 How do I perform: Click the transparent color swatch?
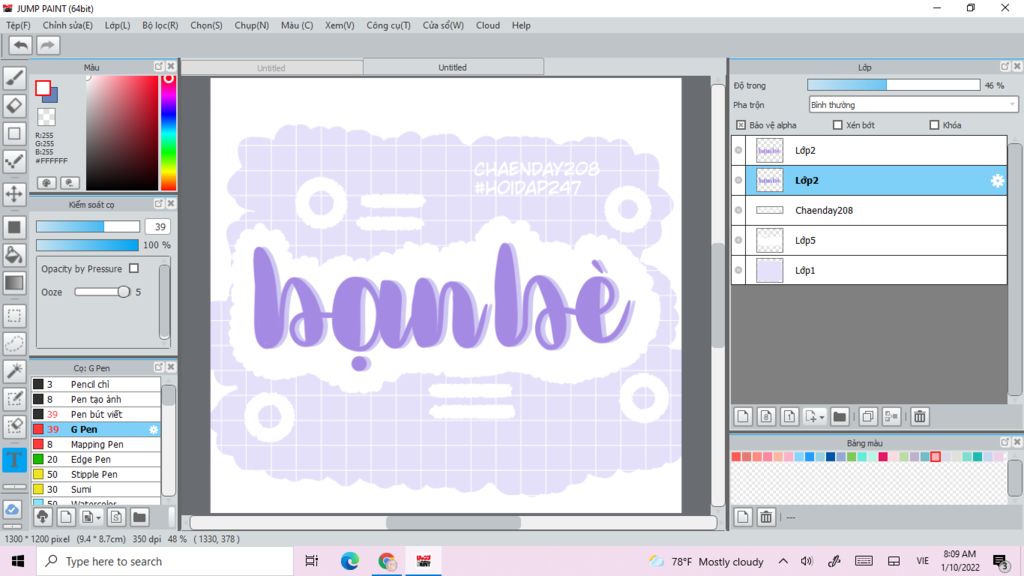point(46,117)
